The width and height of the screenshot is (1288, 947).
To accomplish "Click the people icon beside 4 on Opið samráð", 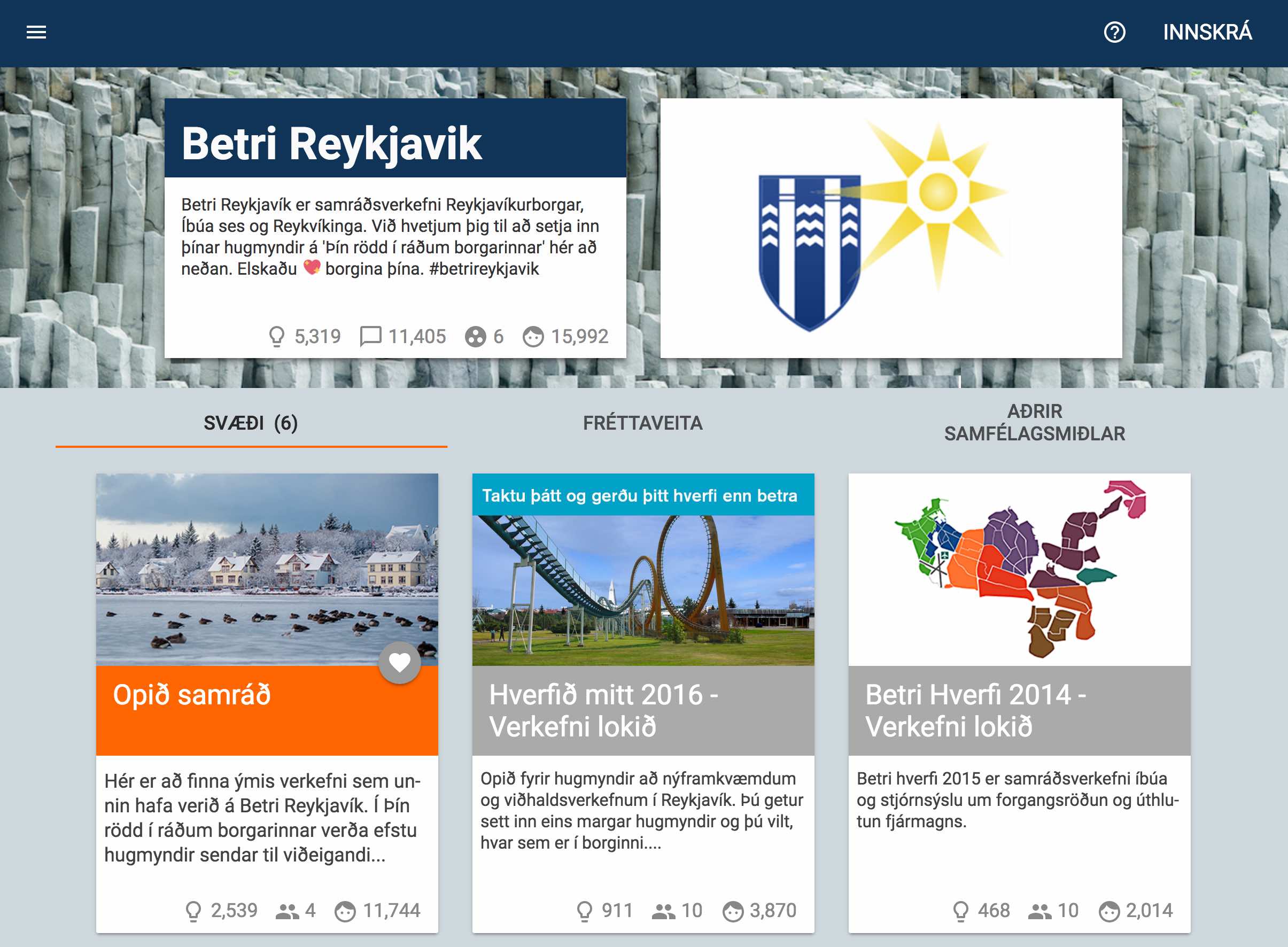I will point(287,910).
